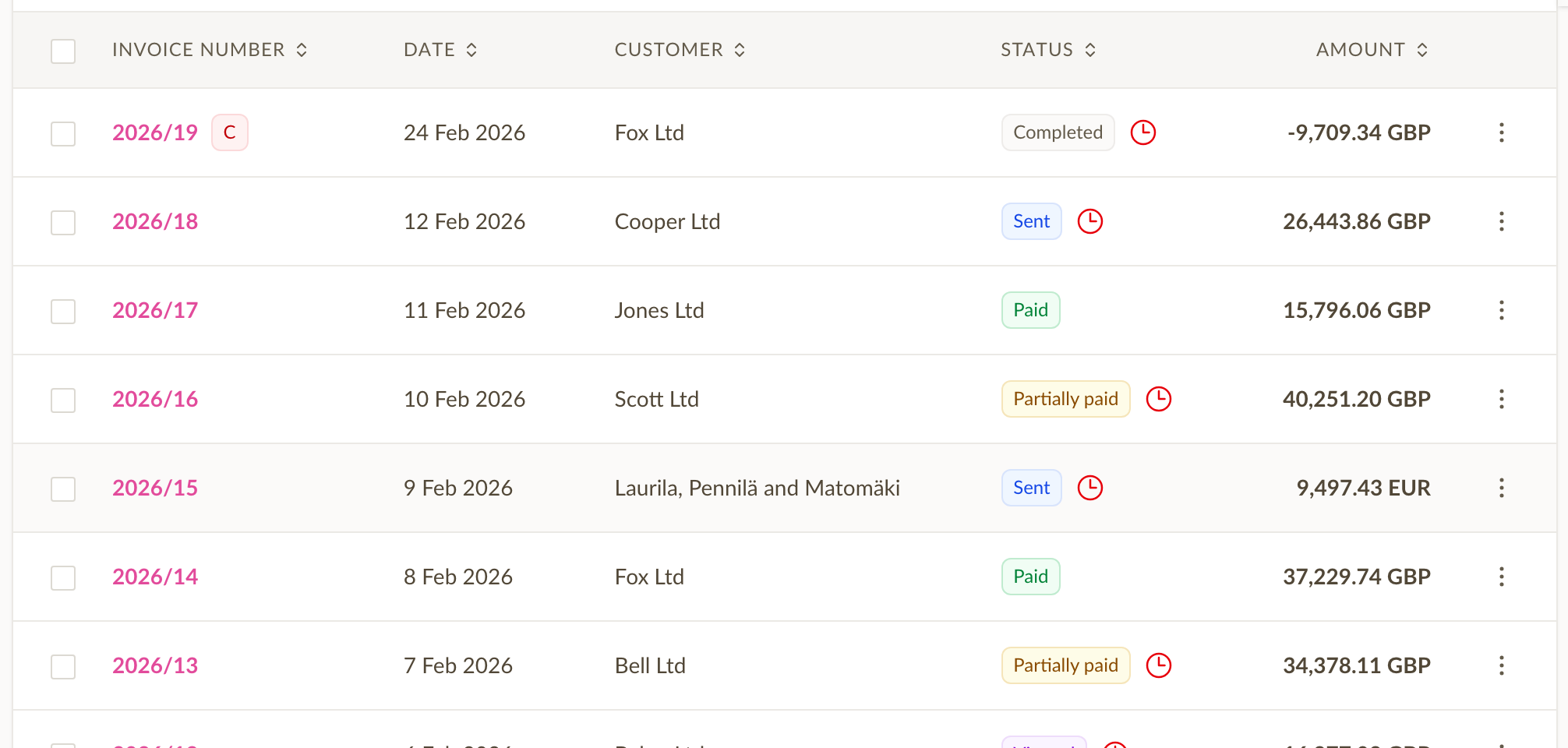Click customer Jones Ltd
Screen dimensions: 1568x748
pyautogui.click(x=659, y=310)
